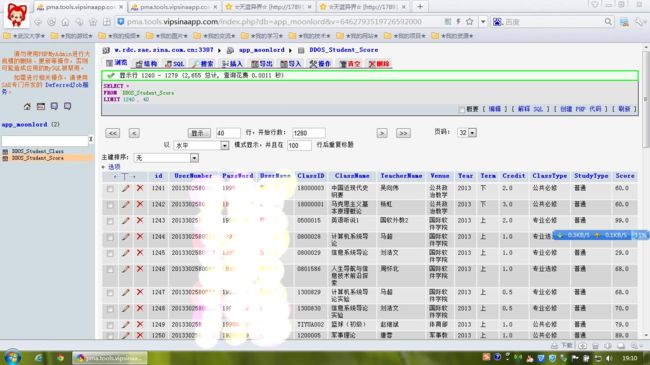The width and height of the screenshot is (650, 365).
Task: Click the 刷新 refresh link in query box
Action: [x=624, y=109]
